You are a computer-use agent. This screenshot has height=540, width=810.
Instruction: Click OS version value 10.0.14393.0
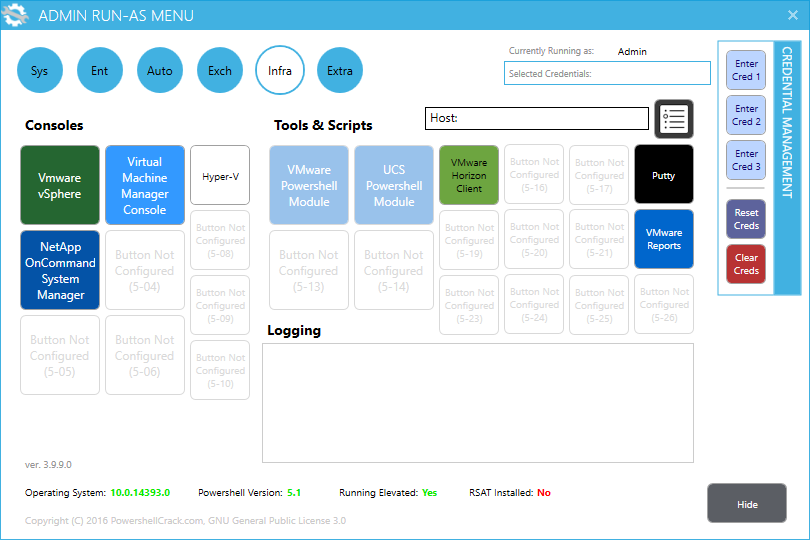click(140, 492)
